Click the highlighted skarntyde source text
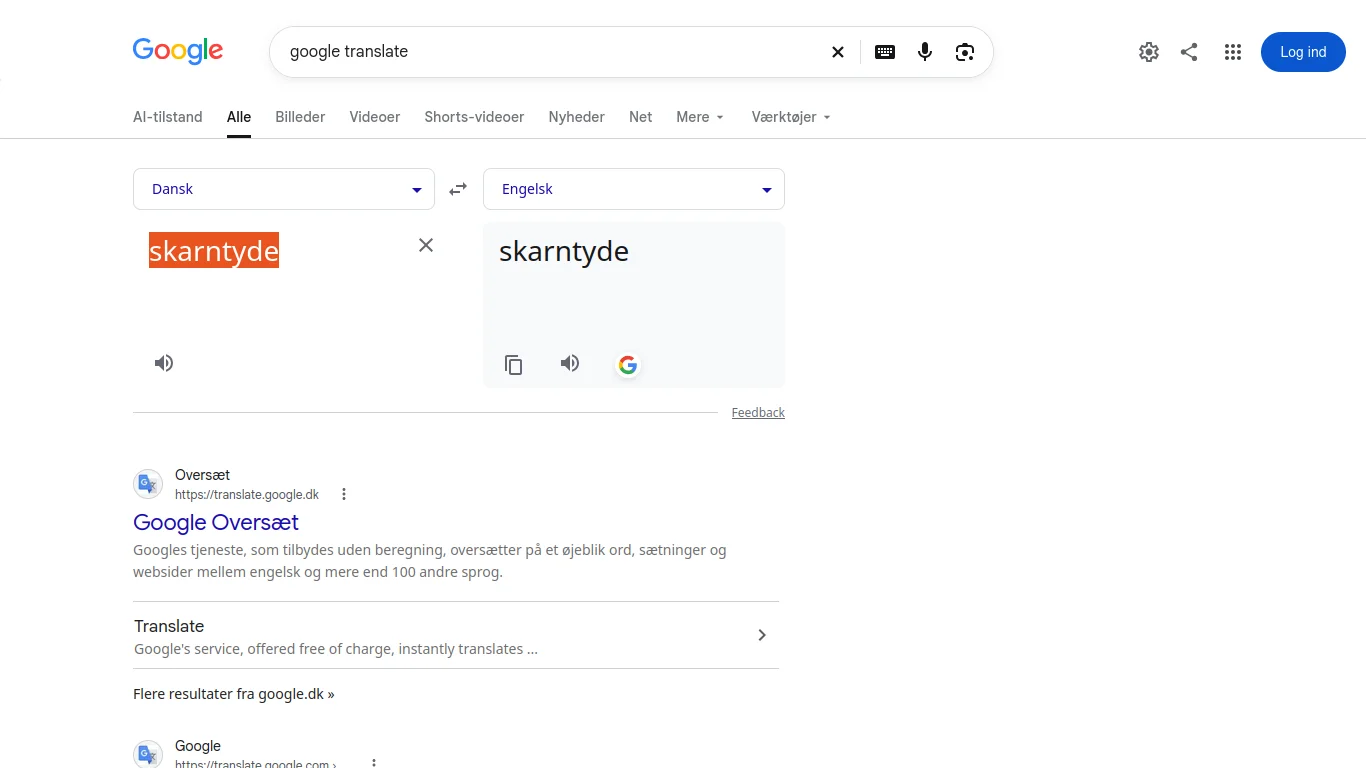1366x768 pixels. click(214, 250)
